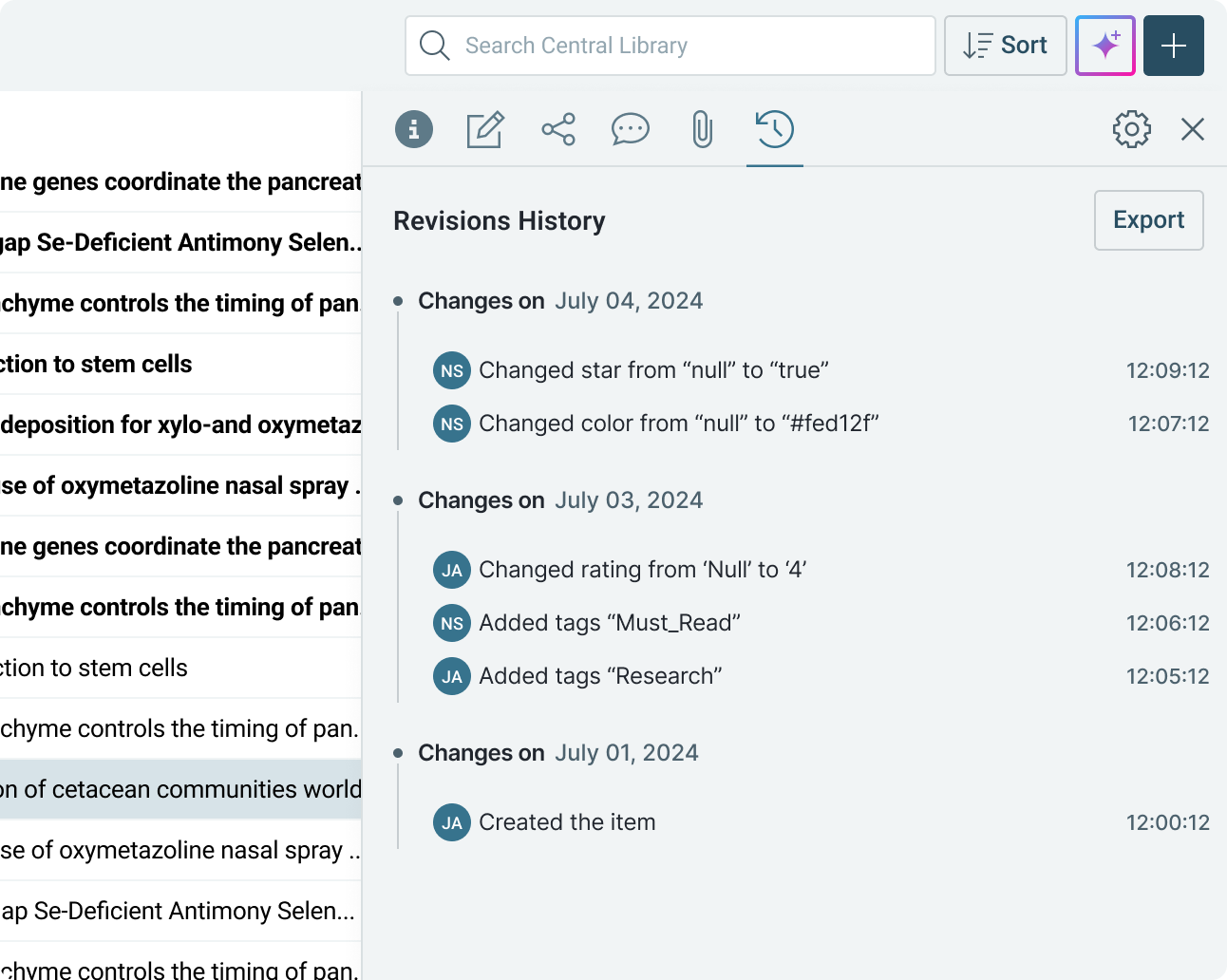Open the item info tab
The height and width of the screenshot is (980, 1227).
click(414, 129)
